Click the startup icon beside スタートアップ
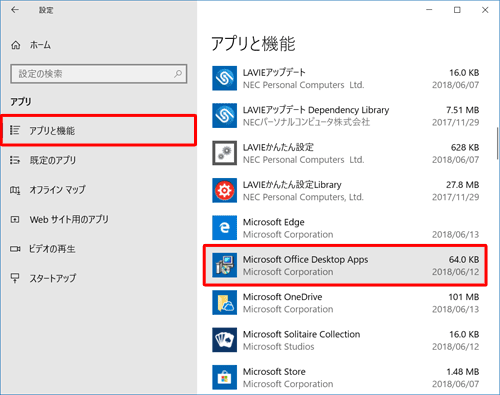This screenshot has width=500, height=395. pos(15,278)
